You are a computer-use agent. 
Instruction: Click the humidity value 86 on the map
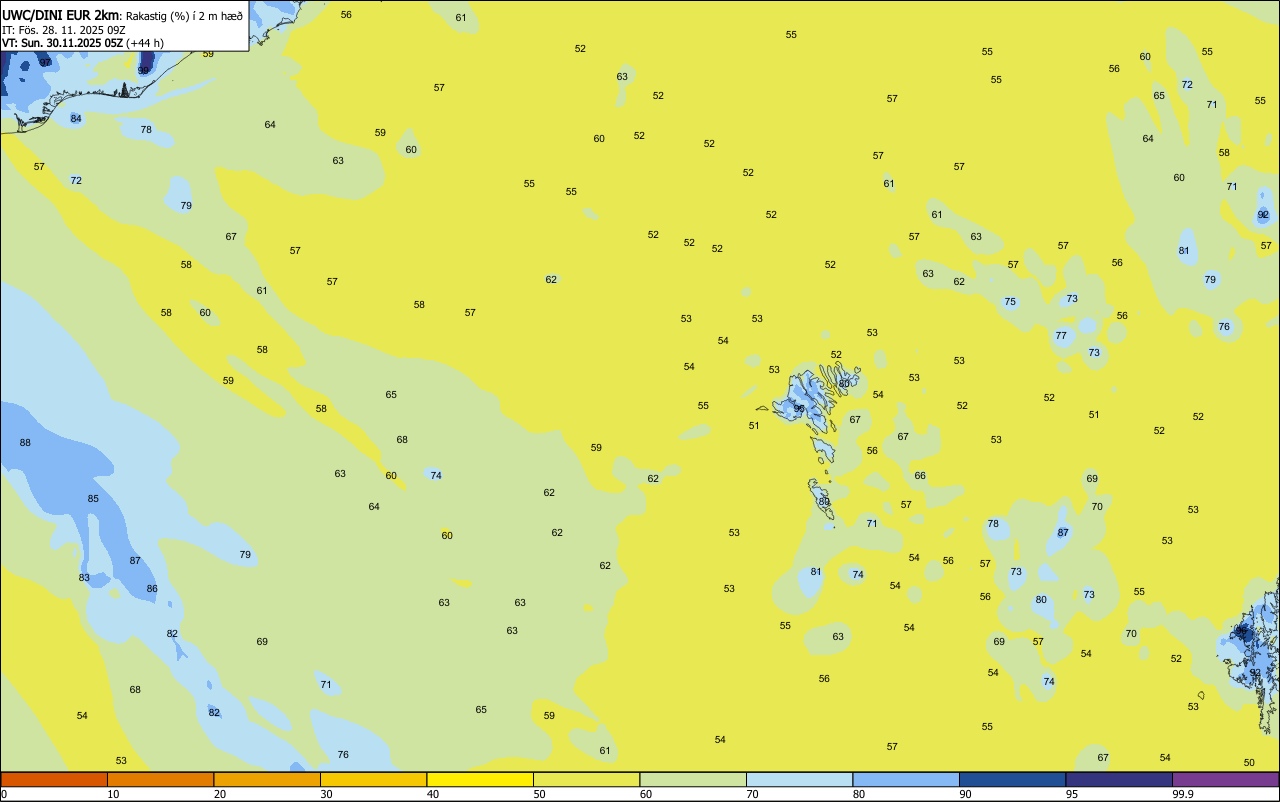click(152, 589)
